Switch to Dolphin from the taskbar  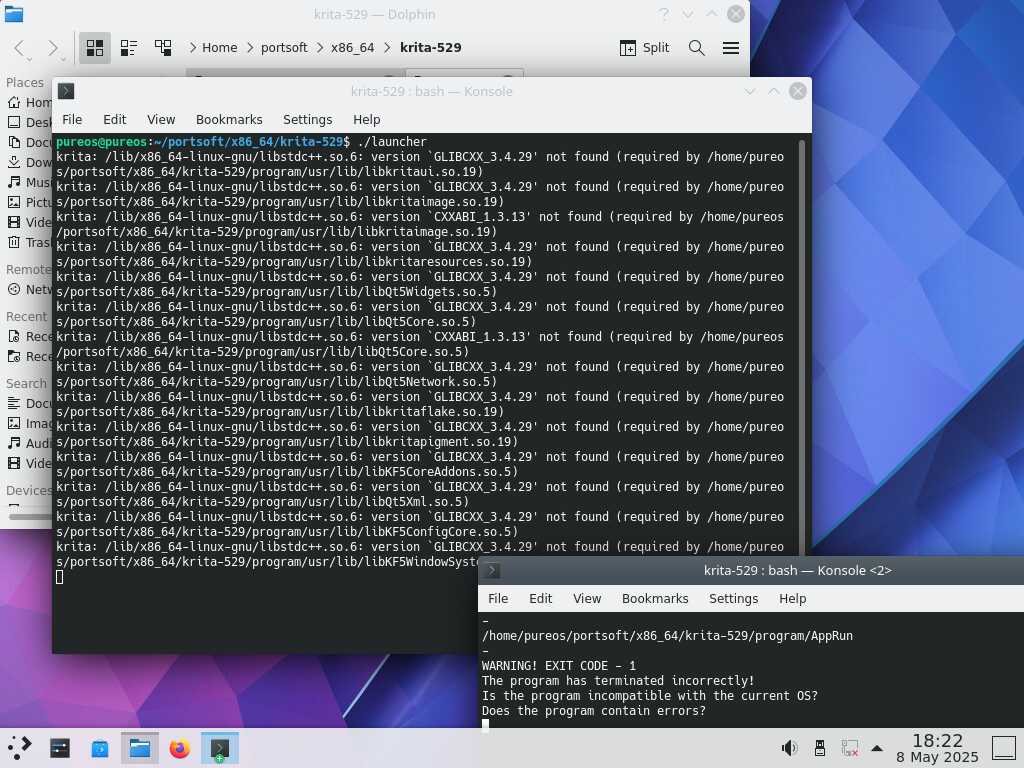[140, 748]
